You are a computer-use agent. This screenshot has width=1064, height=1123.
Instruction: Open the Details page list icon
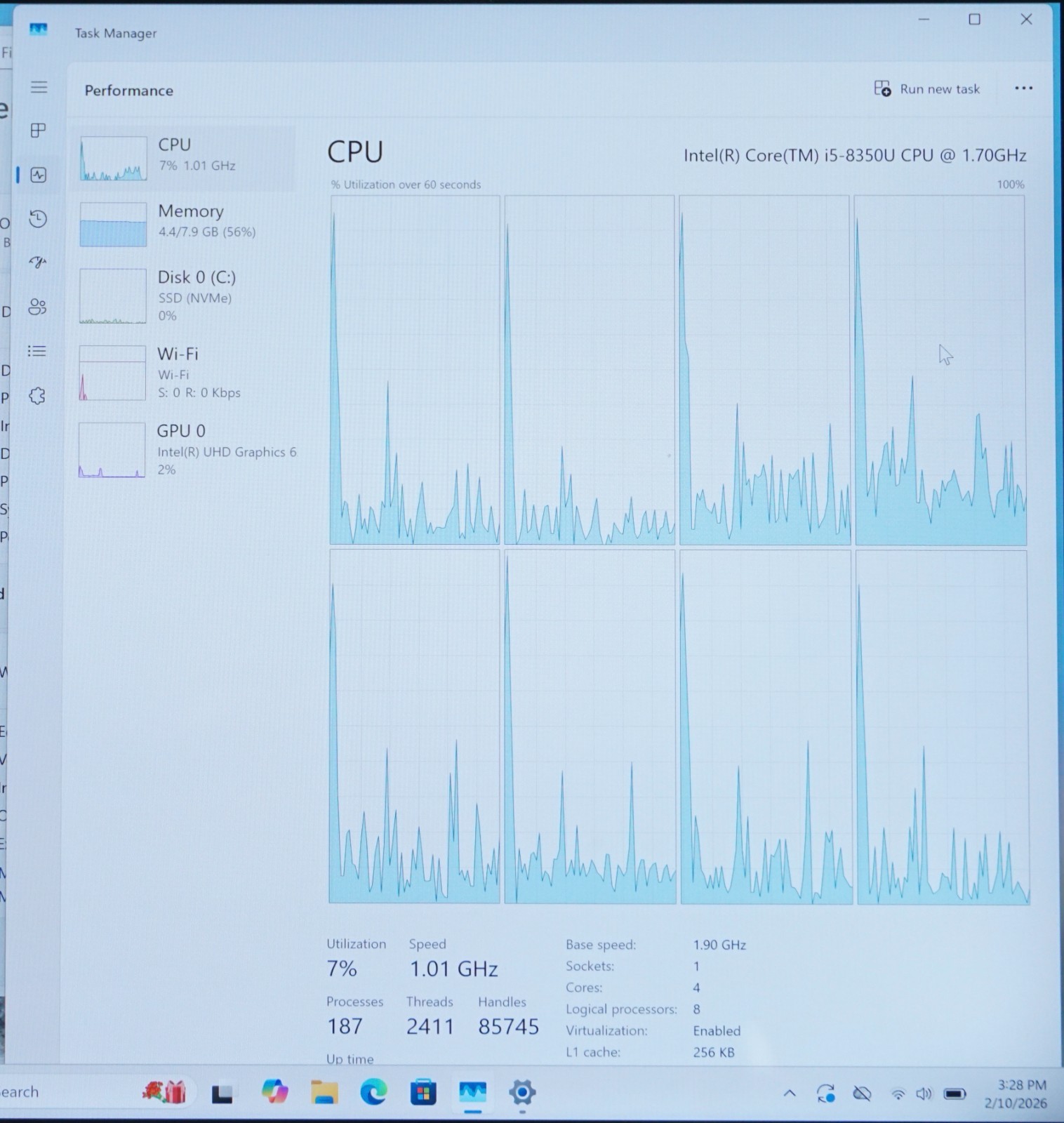coord(36,351)
